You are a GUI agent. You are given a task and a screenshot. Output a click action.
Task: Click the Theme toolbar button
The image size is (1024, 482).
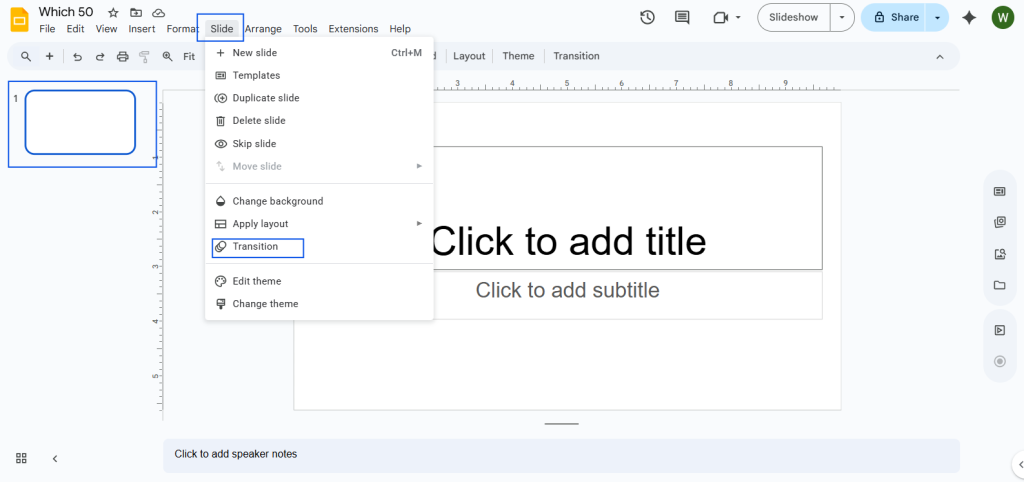pos(518,56)
